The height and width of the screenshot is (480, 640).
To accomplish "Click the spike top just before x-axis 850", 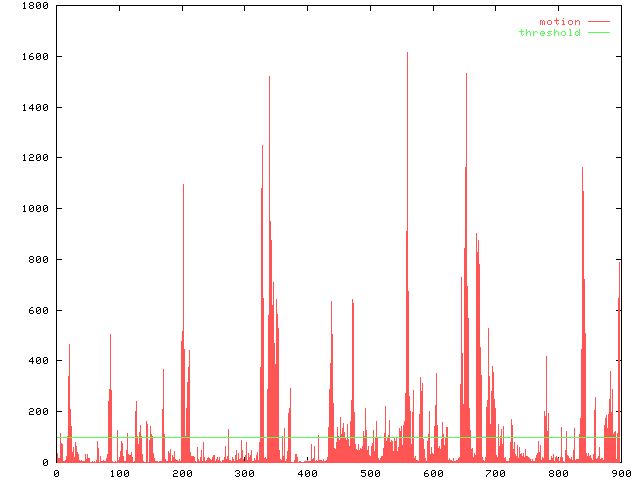I will [582, 169].
